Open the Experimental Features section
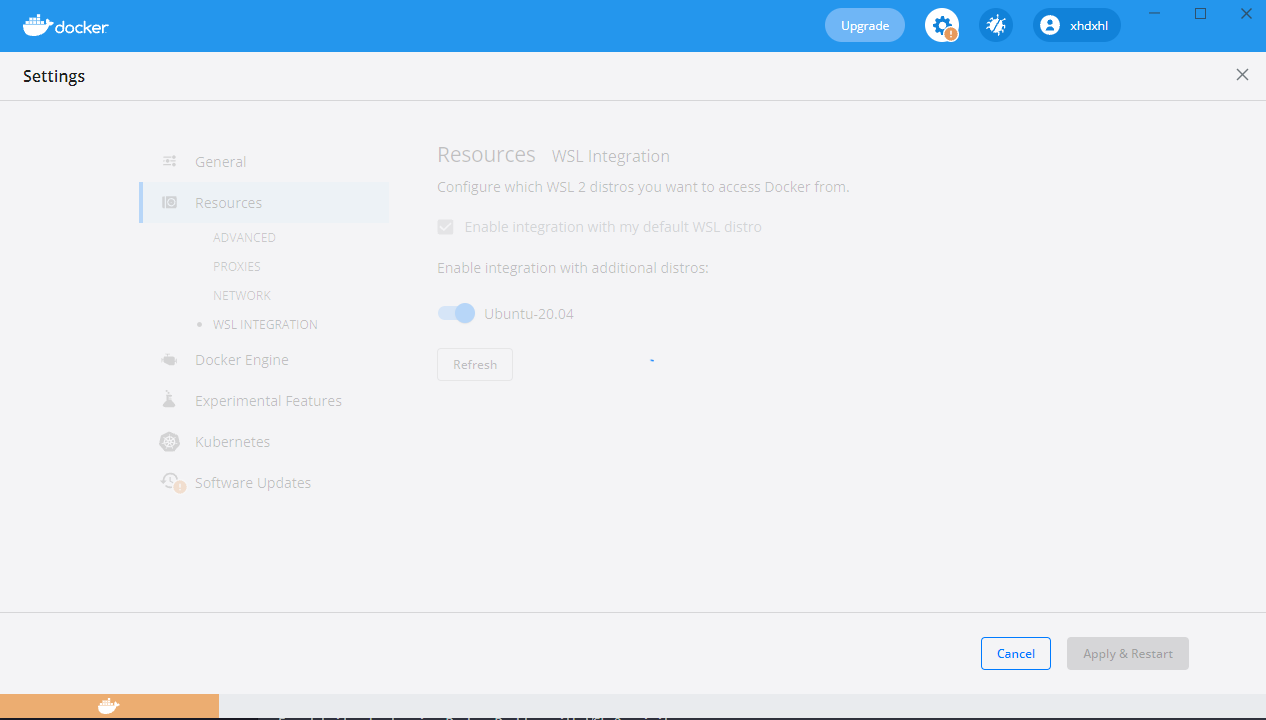The width and height of the screenshot is (1266, 720). tap(265, 400)
